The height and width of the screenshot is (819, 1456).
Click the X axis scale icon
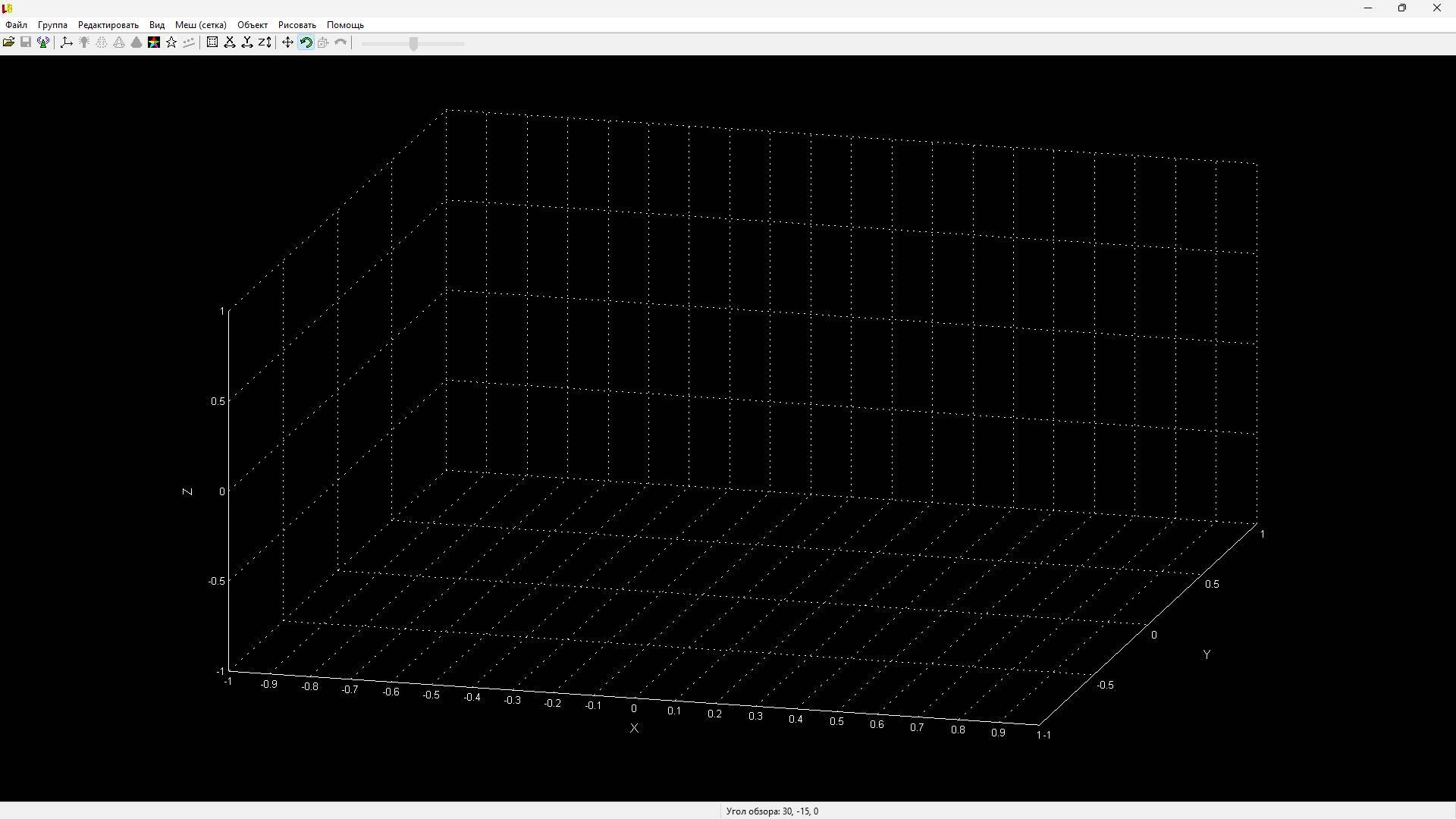(x=230, y=42)
